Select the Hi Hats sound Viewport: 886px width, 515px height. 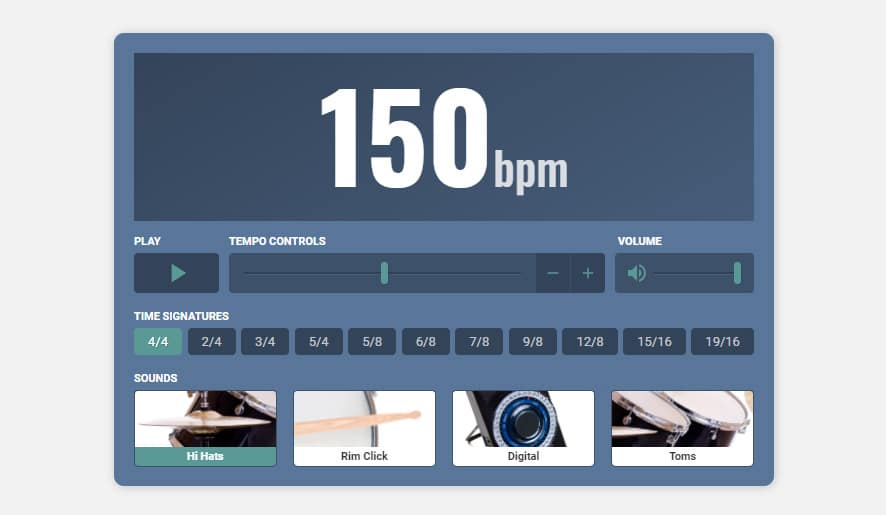tap(205, 428)
